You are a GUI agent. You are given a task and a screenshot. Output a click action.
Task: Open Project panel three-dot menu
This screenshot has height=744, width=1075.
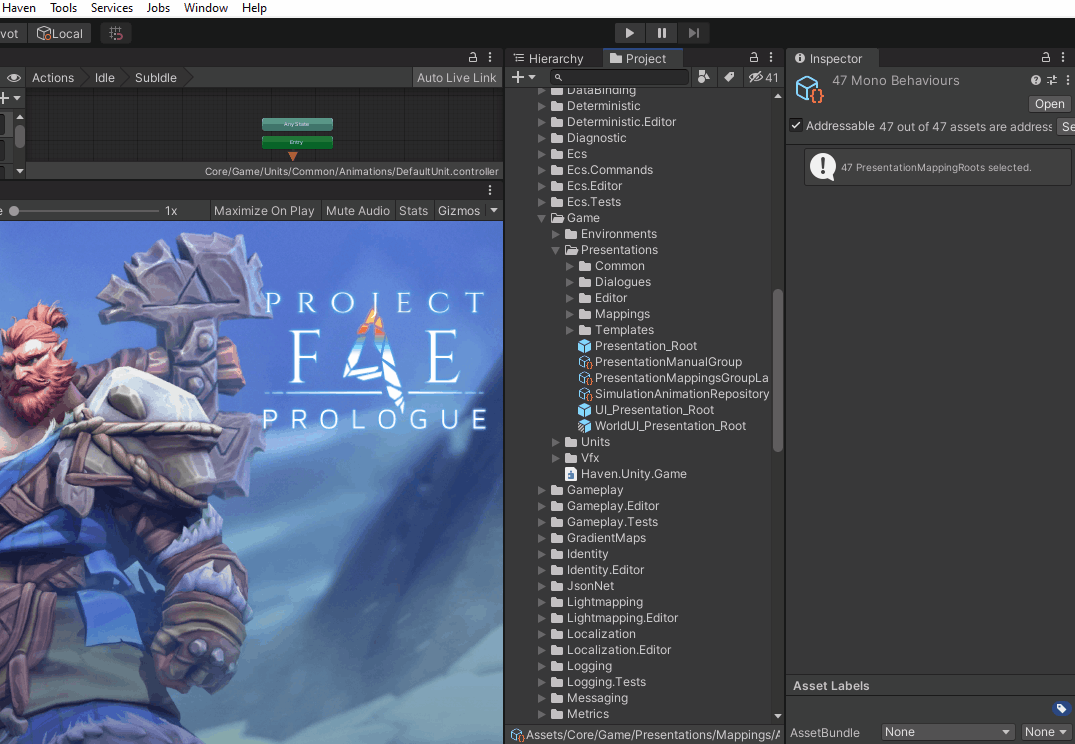click(771, 58)
